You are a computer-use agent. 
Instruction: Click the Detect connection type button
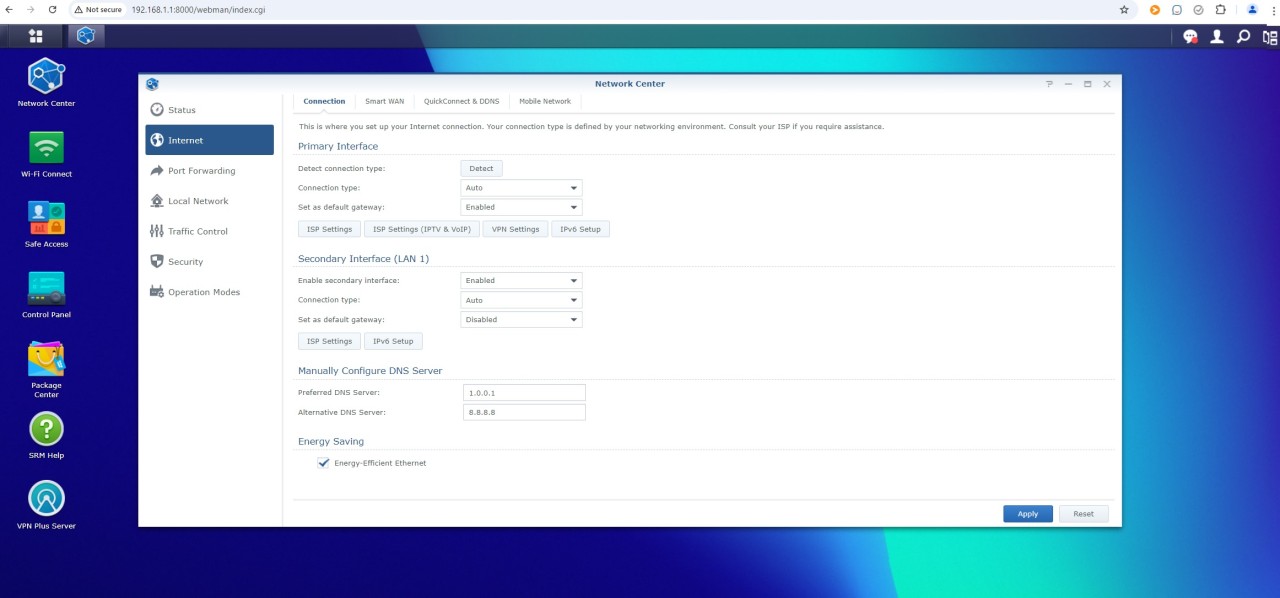[x=481, y=168]
